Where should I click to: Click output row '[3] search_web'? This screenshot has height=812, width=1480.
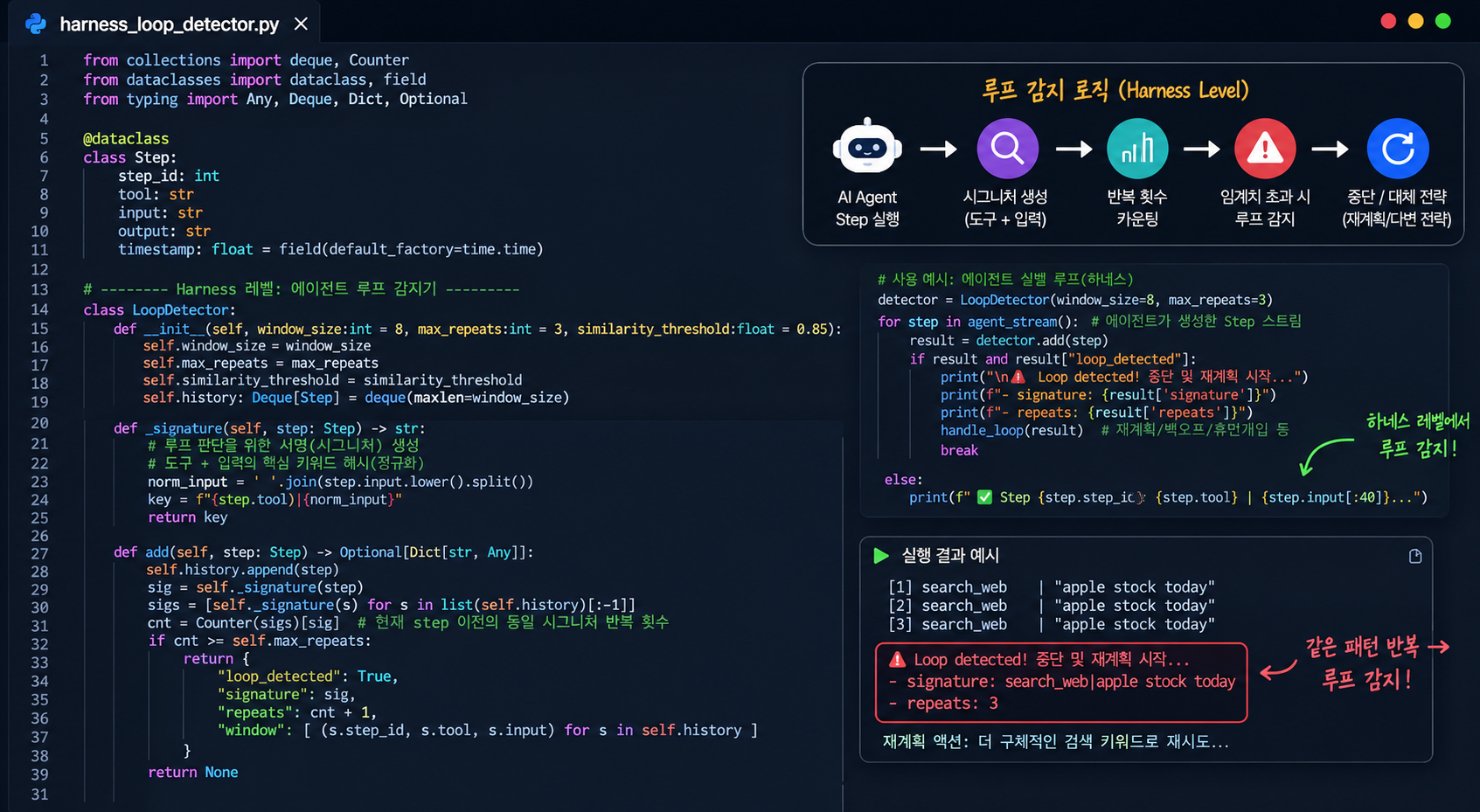tap(1052, 624)
